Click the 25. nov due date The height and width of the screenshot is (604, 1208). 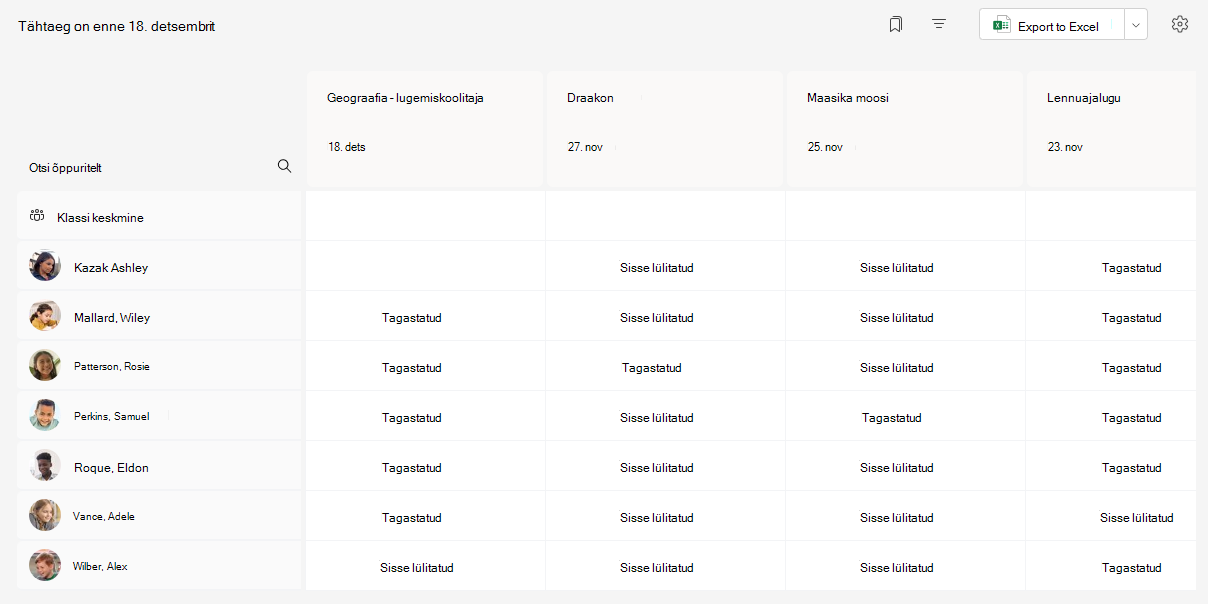tap(825, 147)
